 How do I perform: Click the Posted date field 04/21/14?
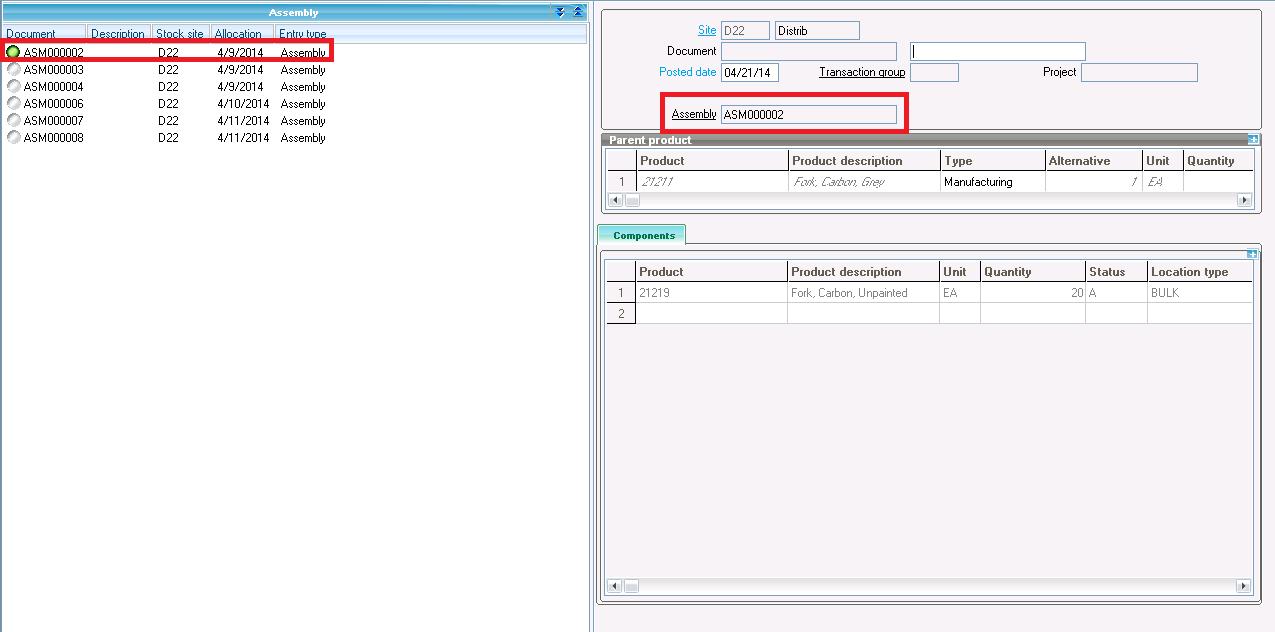(750, 72)
